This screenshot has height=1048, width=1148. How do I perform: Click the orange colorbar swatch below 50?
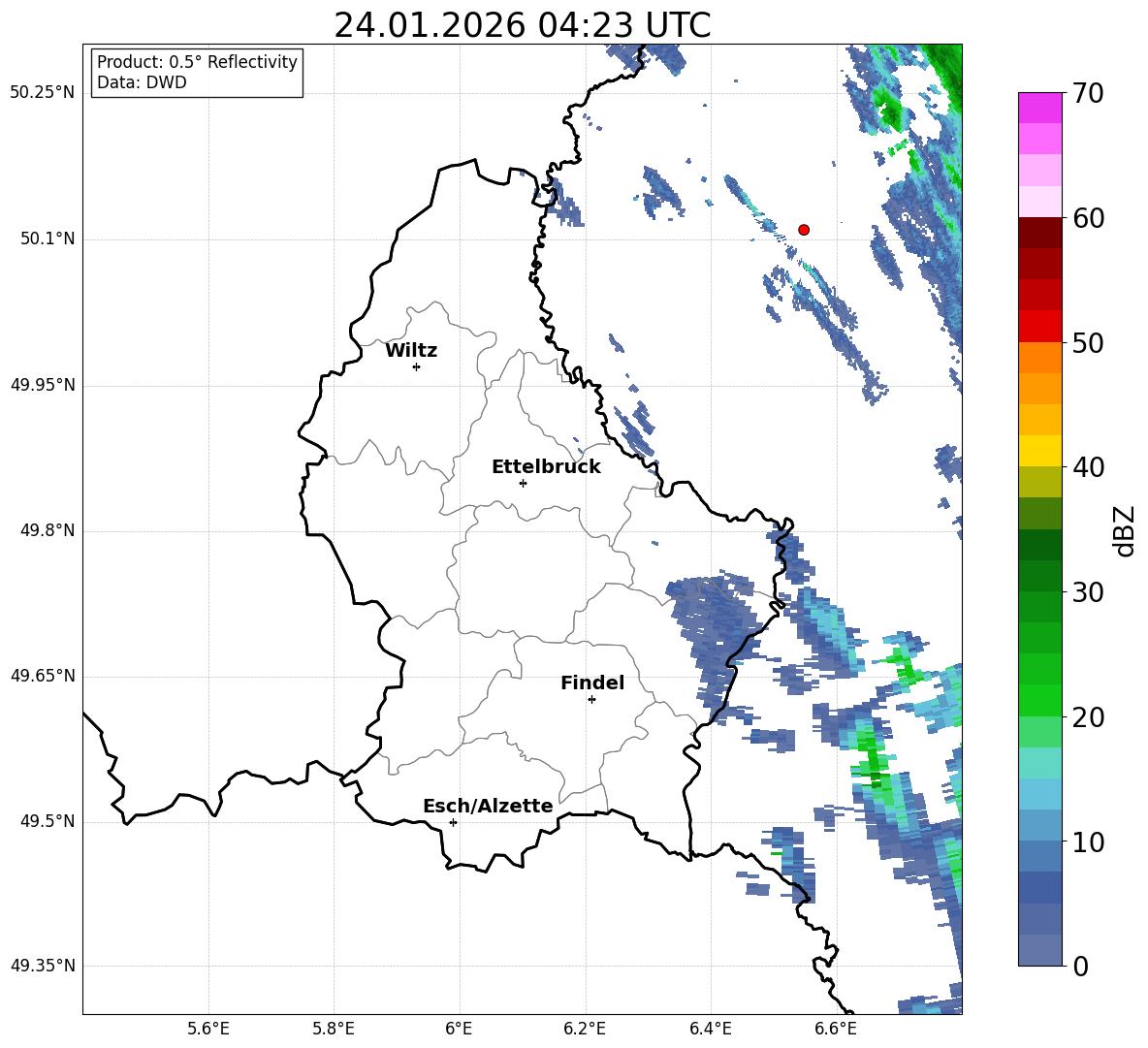[1039, 357]
